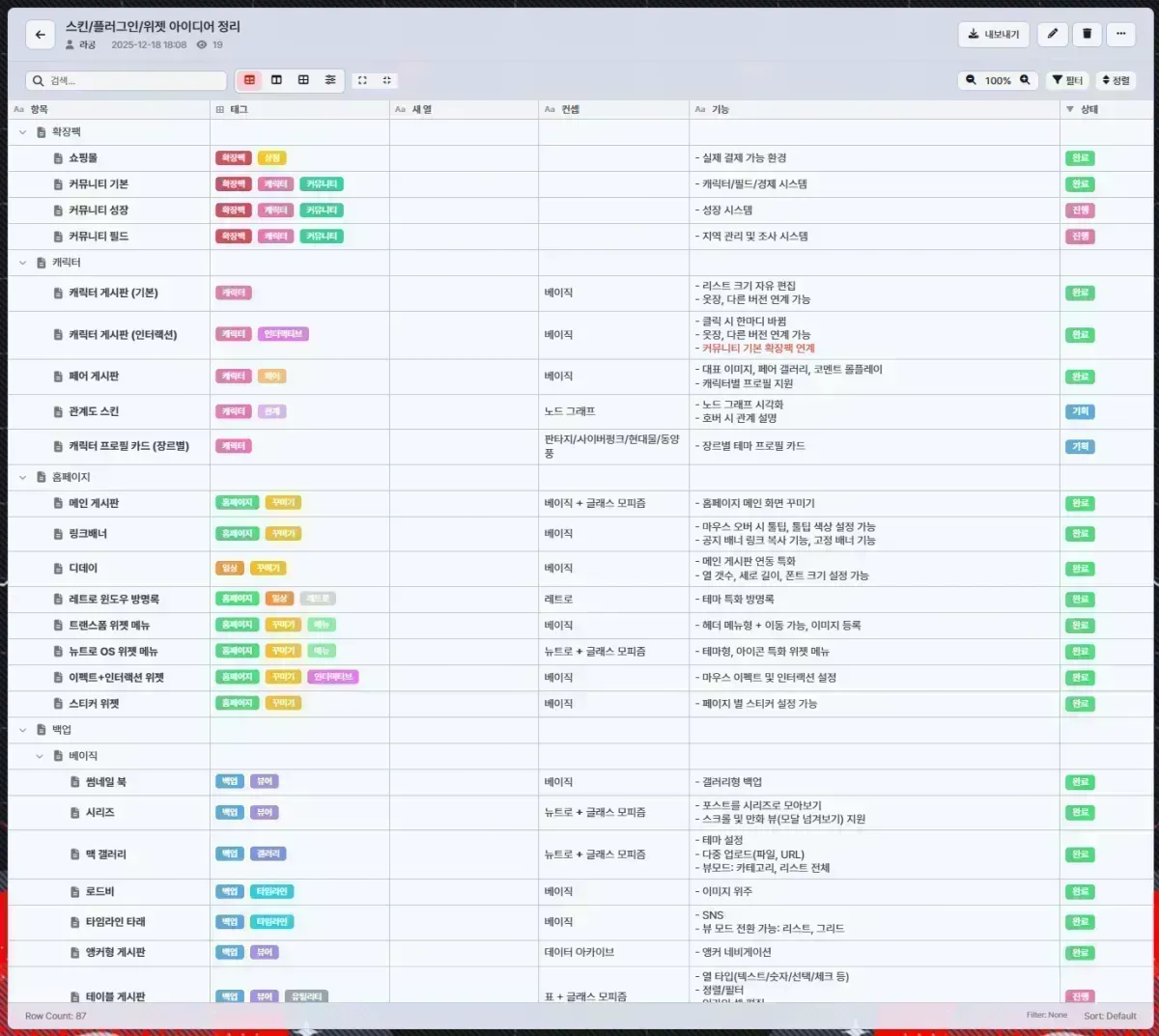Click the 새 열 column header

(464, 110)
